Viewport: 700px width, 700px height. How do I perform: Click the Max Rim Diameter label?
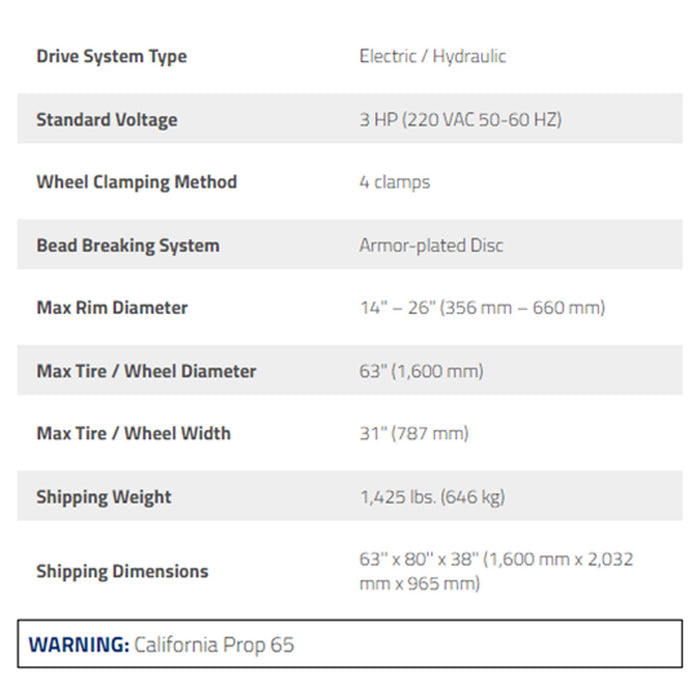click(x=112, y=308)
